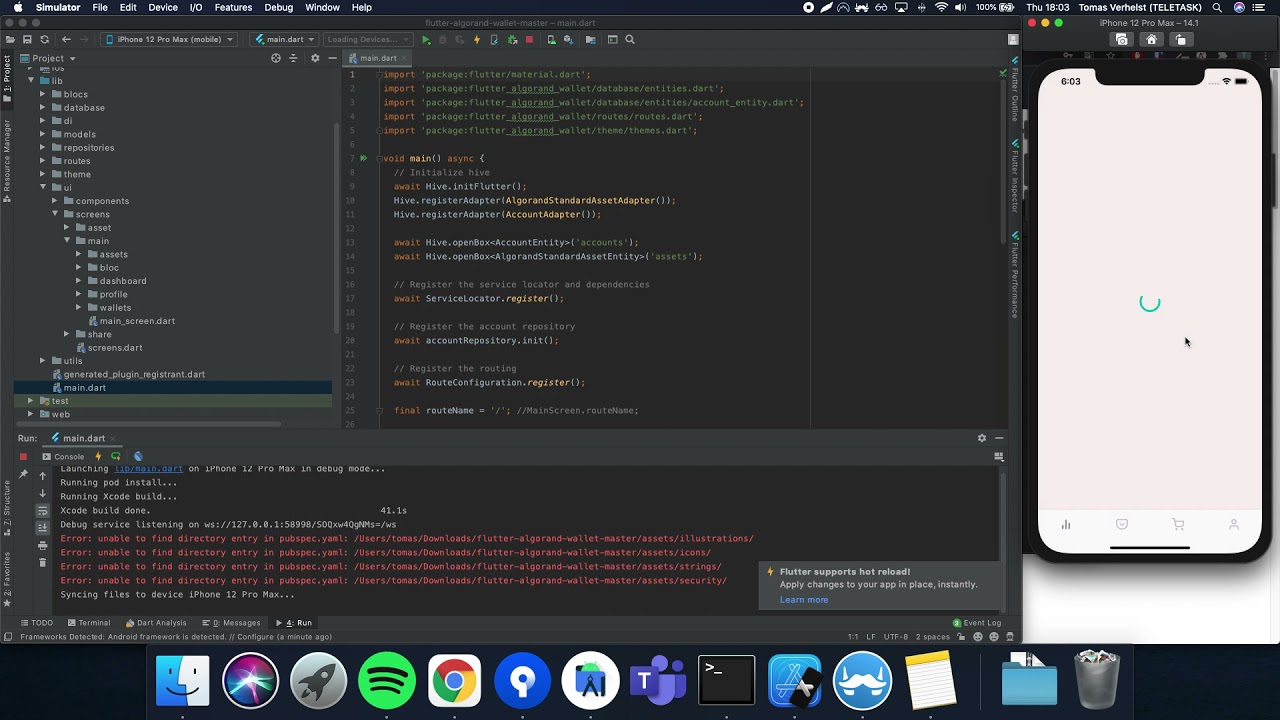This screenshot has width=1280, height=720.
Task: Click the locate-file target icon in Project panel
Action: click(276, 58)
